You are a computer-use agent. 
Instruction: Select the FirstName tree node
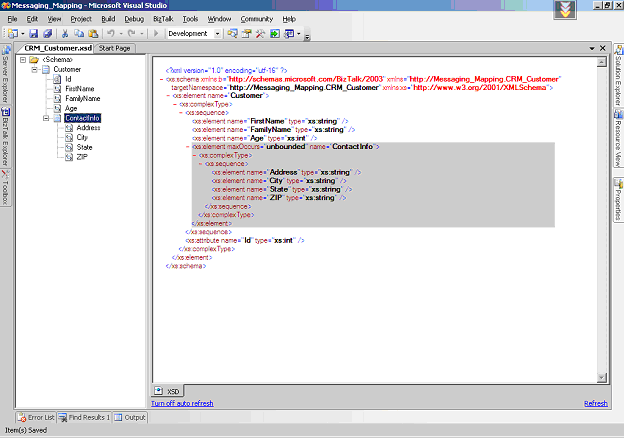(80, 89)
